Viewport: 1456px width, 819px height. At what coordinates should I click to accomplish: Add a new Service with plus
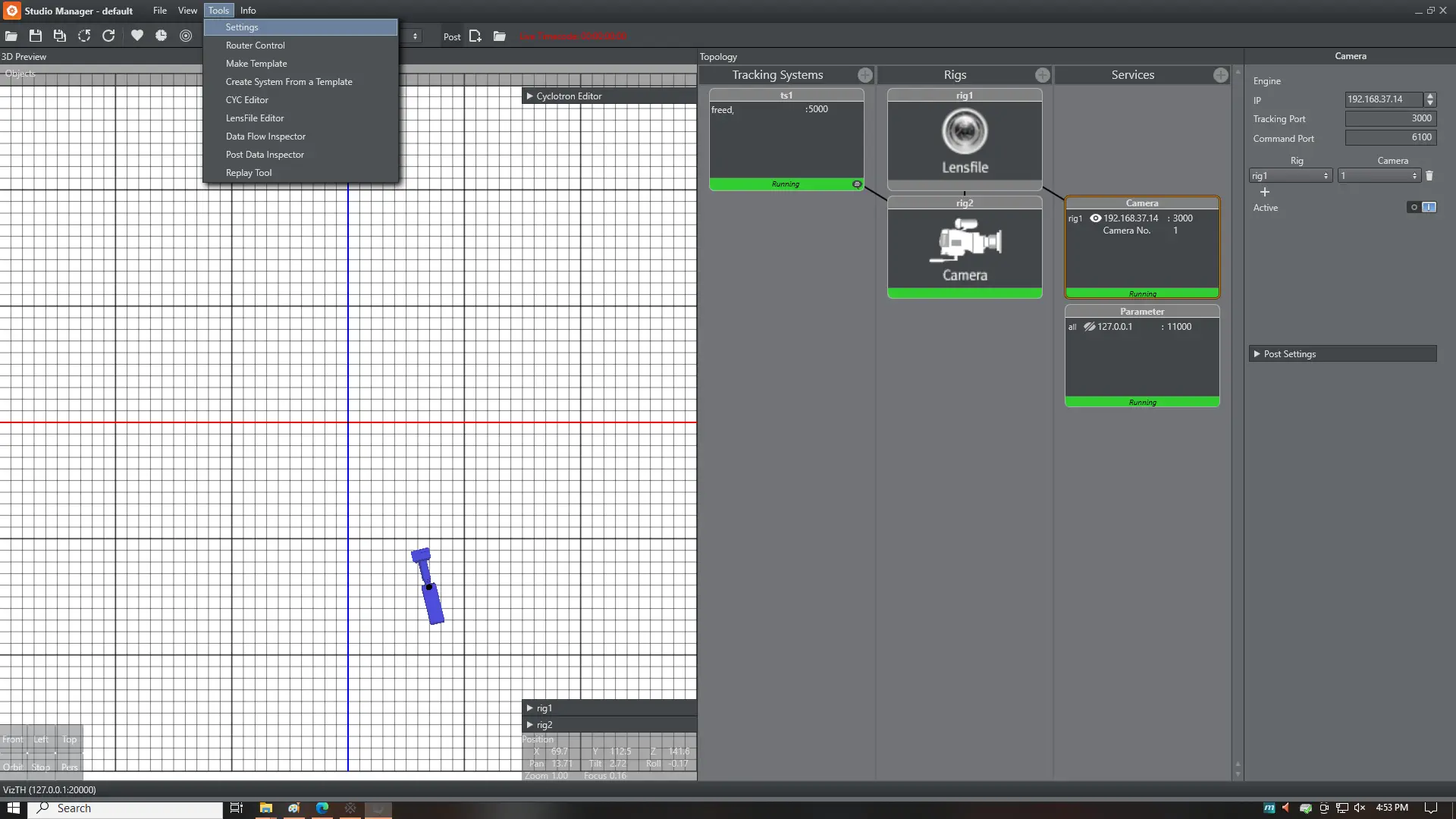(x=1220, y=75)
